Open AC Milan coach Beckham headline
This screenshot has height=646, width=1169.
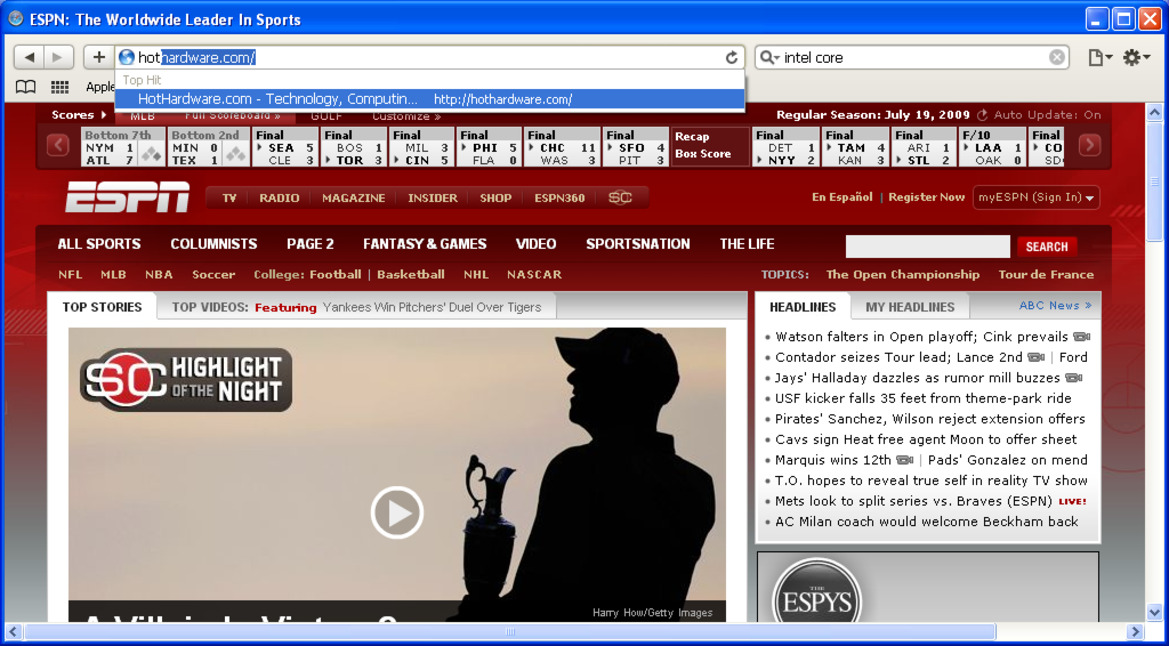927,521
